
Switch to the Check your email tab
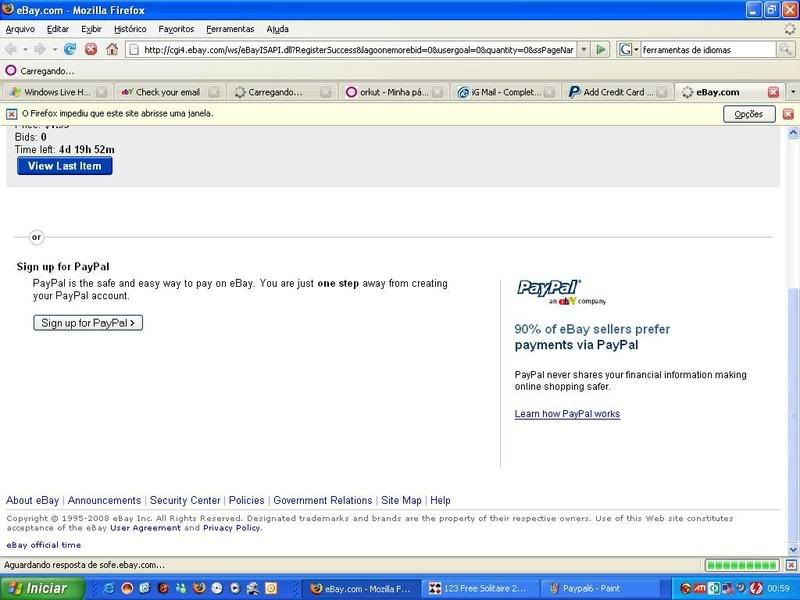pyautogui.click(x=168, y=92)
